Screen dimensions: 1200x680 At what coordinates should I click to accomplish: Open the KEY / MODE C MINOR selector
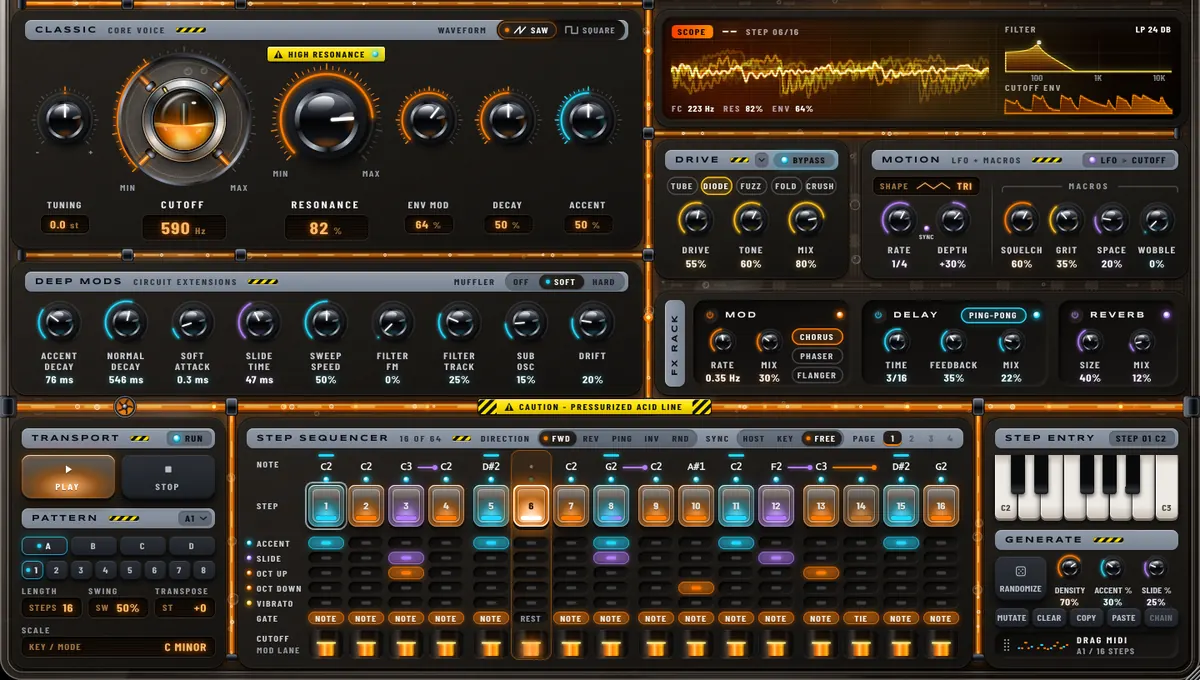pos(118,647)
